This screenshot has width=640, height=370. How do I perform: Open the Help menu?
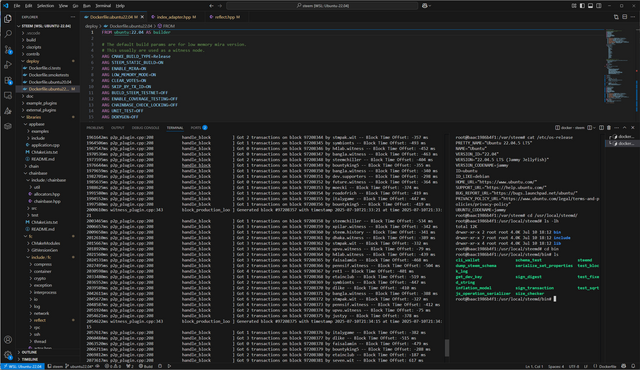(x=120, y=6)
